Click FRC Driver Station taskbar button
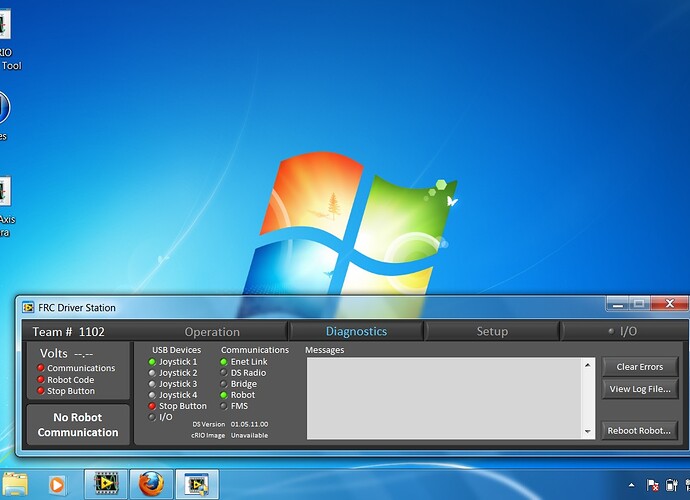The image size is (690, 500). (197, 484)
